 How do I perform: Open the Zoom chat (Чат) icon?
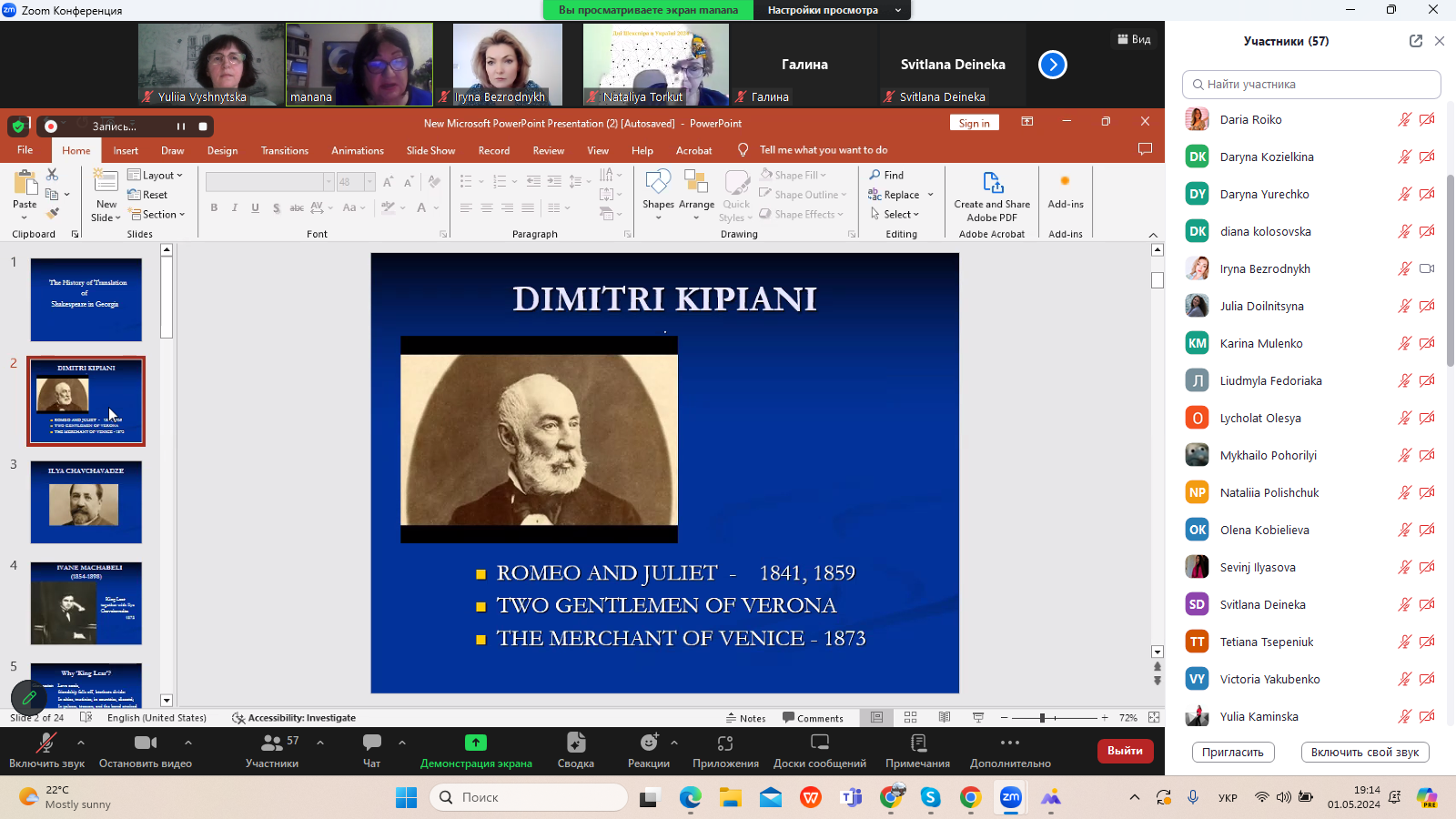371,743
